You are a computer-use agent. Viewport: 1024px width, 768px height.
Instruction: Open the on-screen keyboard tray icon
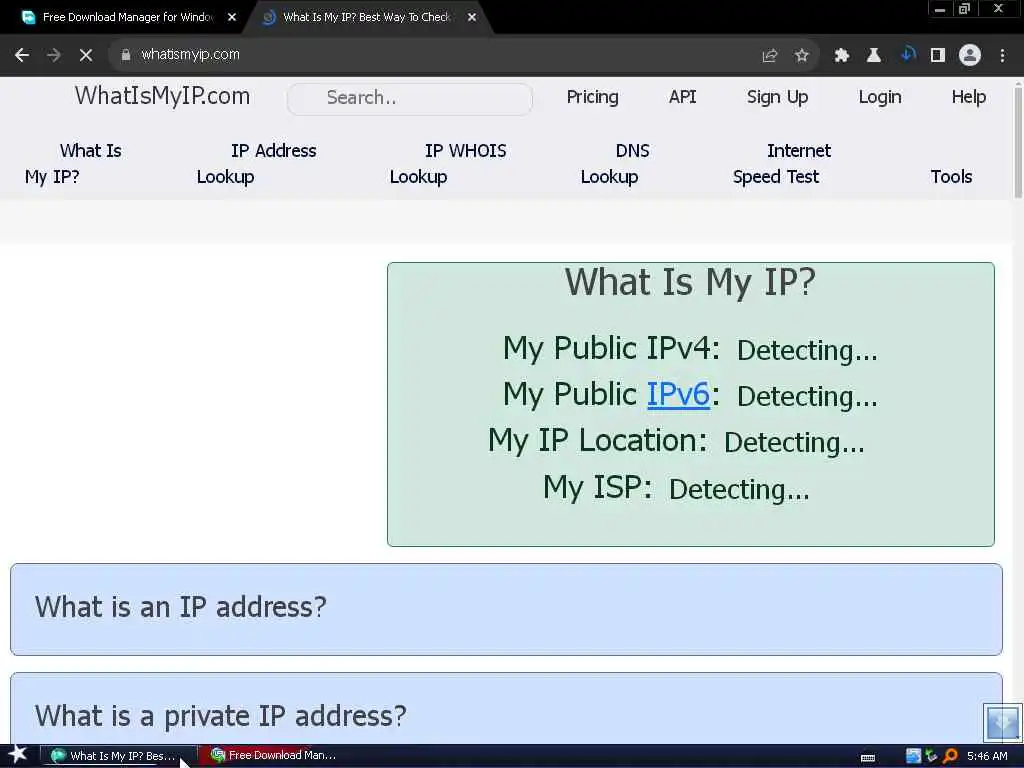point(868,757)
